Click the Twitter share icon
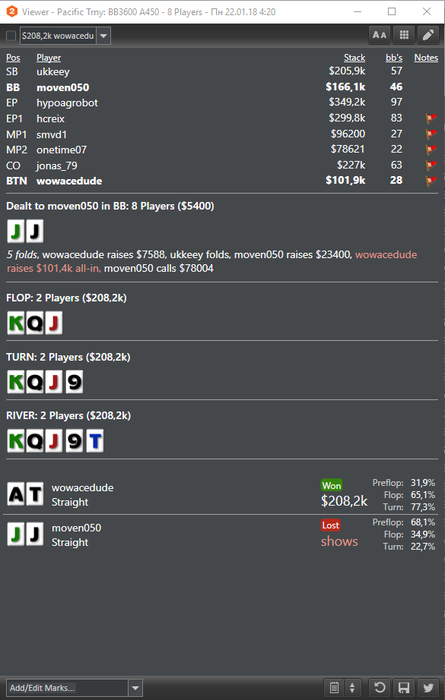 click(428, 688)
